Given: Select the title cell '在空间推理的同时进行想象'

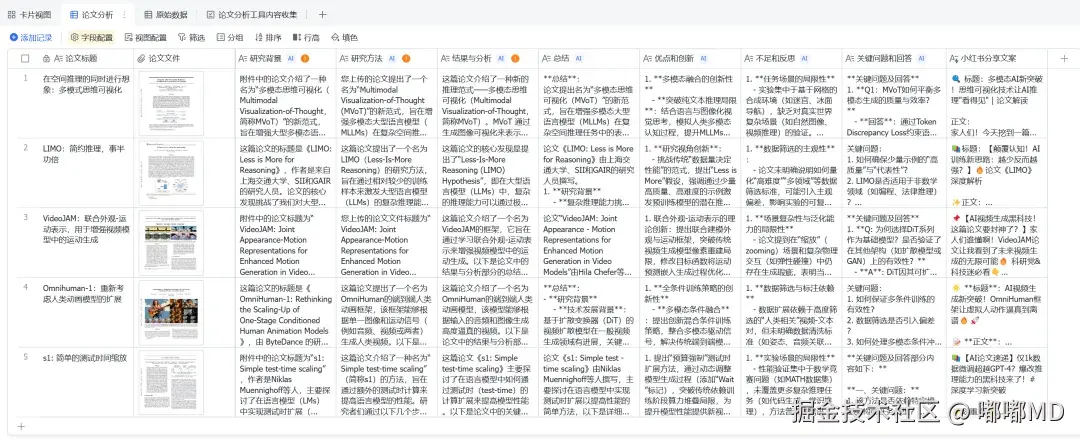Looking at the screenshot, I should pos(85,103).
